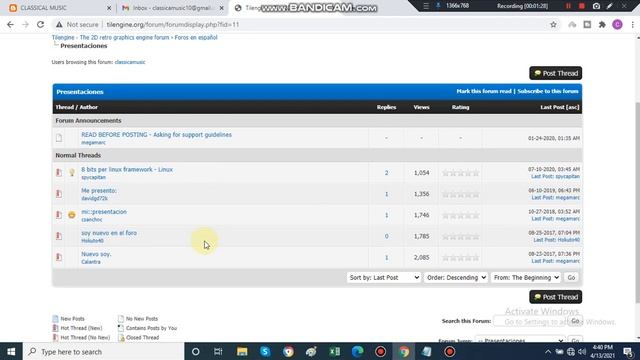Sort threads by Views column header
This screenshot has height=360, width=640.
pos(421,107)
